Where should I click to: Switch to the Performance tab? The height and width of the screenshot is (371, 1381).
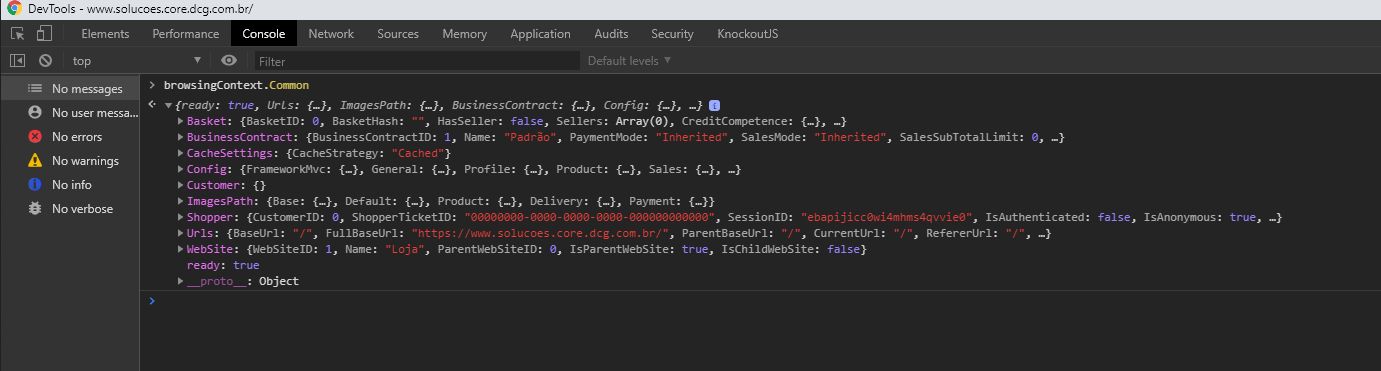186,34
